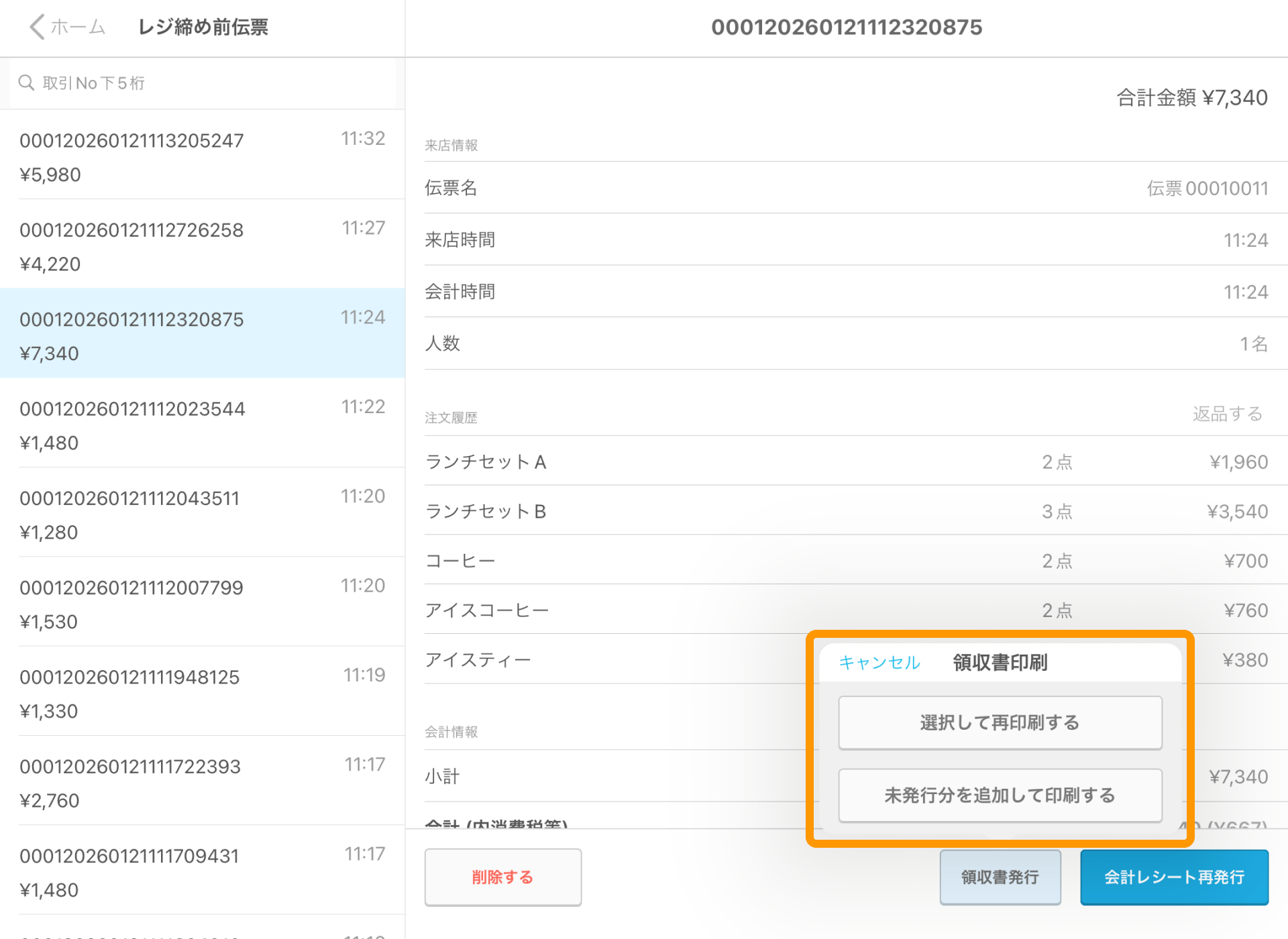Open the 返品する return link
1288x939 pixels.
click(1228, 415)
